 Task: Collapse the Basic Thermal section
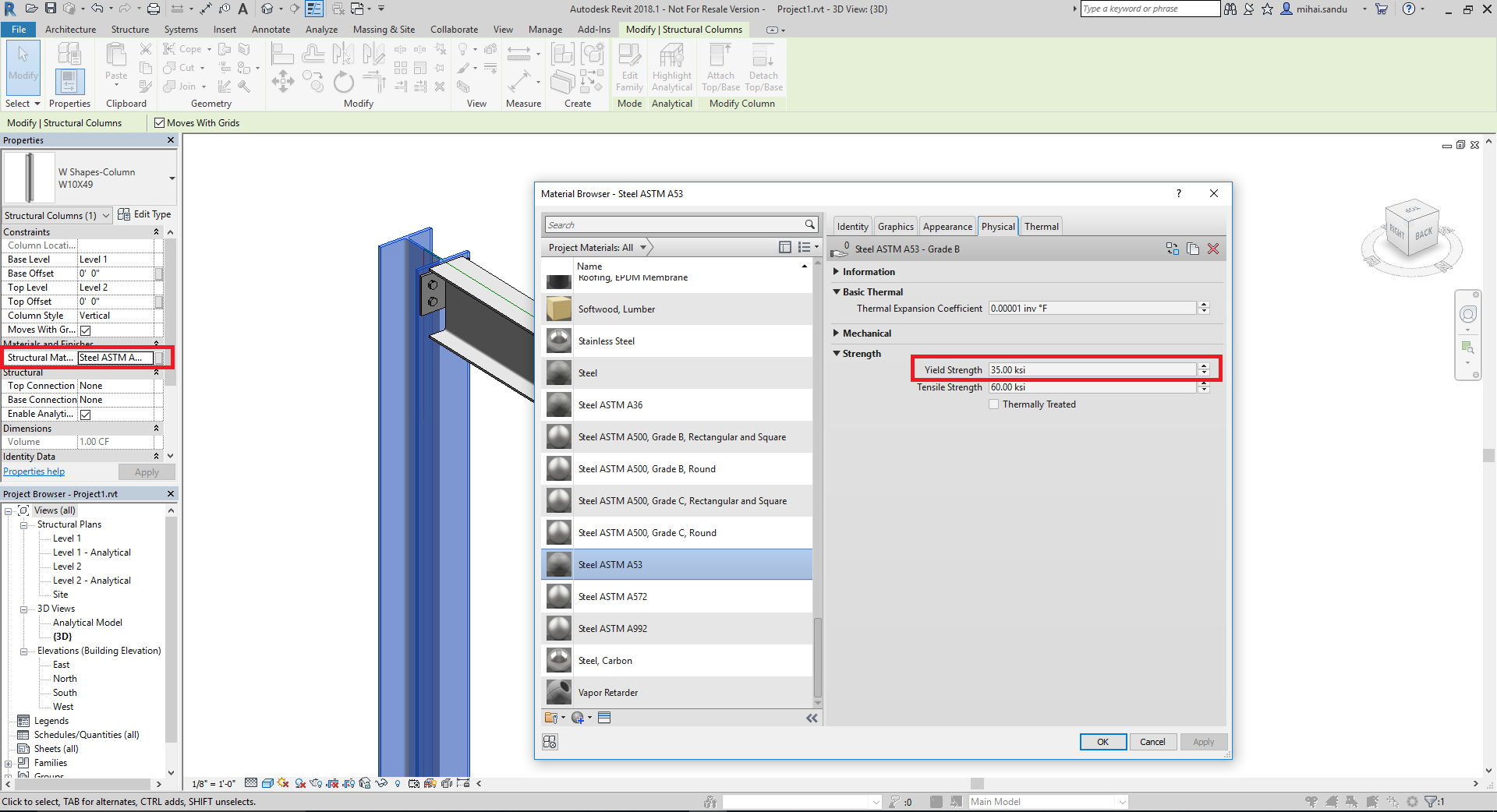pos(837,291)
